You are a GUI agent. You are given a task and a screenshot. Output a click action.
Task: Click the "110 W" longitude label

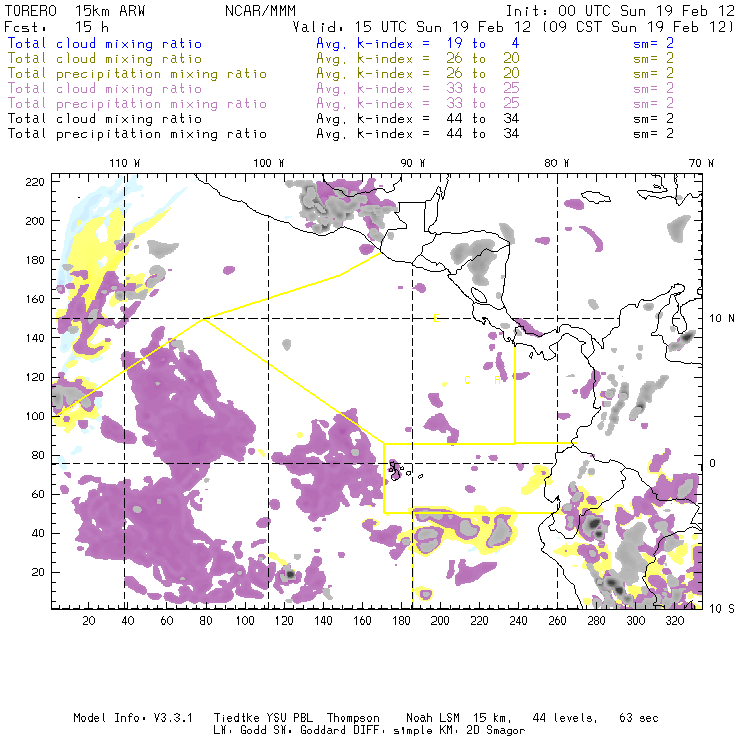[x=125, y=163]
